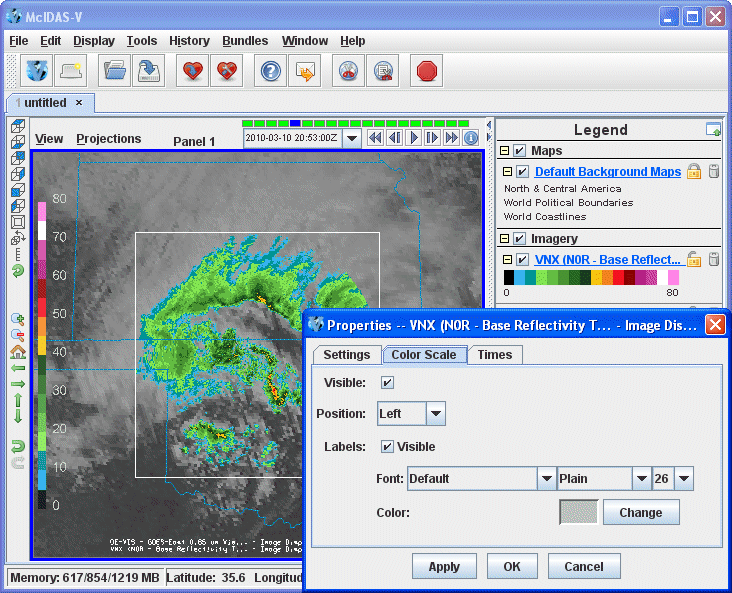Open Default Background Maps link
The width and height of the screenshot is (732, 593).
click(608, 171)
